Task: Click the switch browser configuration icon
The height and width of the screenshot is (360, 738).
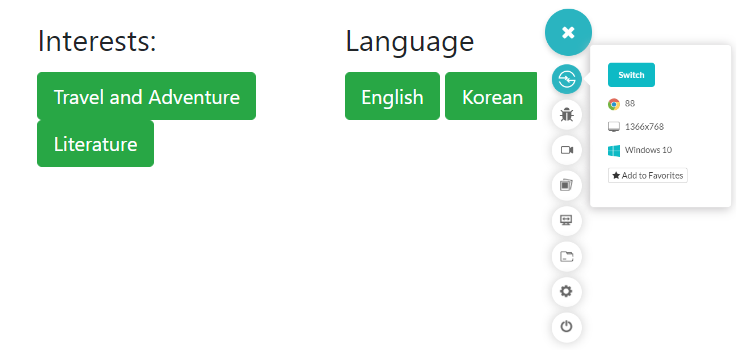Action: click(567, 79)
